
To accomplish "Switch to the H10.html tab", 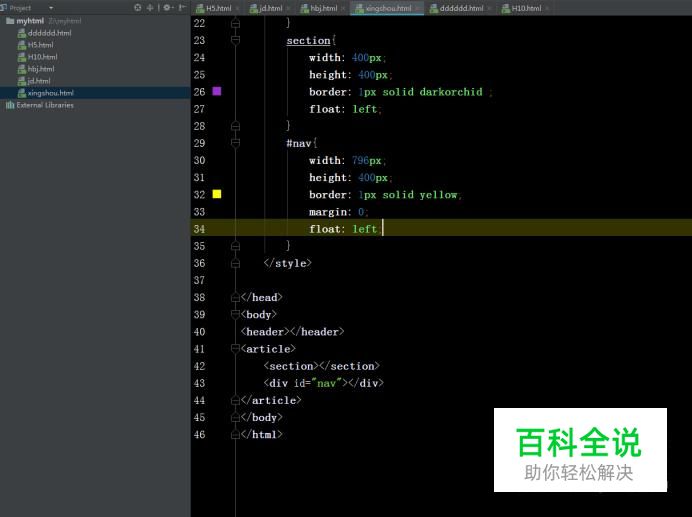I will click(x=526, y=8).
